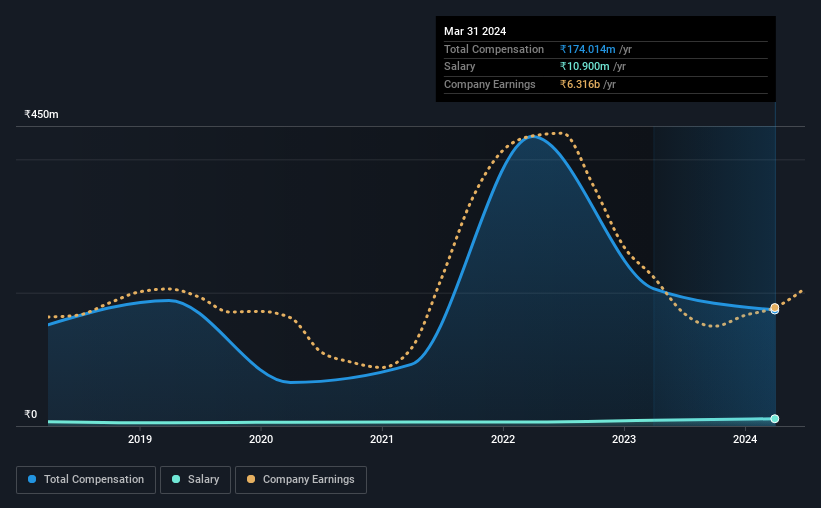Click the orange Company Earnings data point marker
The image size is (821, 508).
(x=774, y=307)
